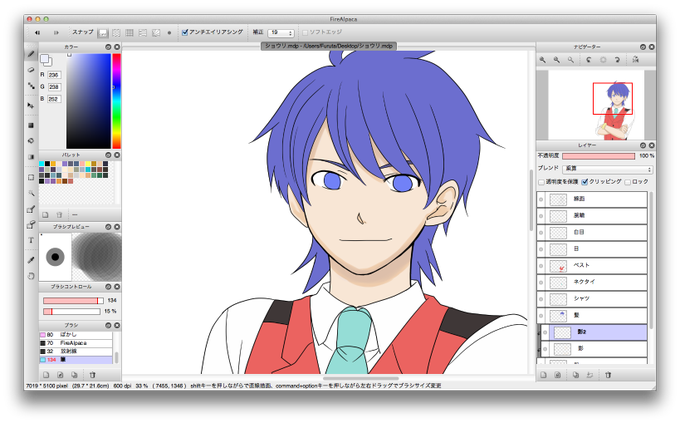Viewport: 680px width, 423px height.
Task: Select the Bucket fill tool
Action: (31, 141)
